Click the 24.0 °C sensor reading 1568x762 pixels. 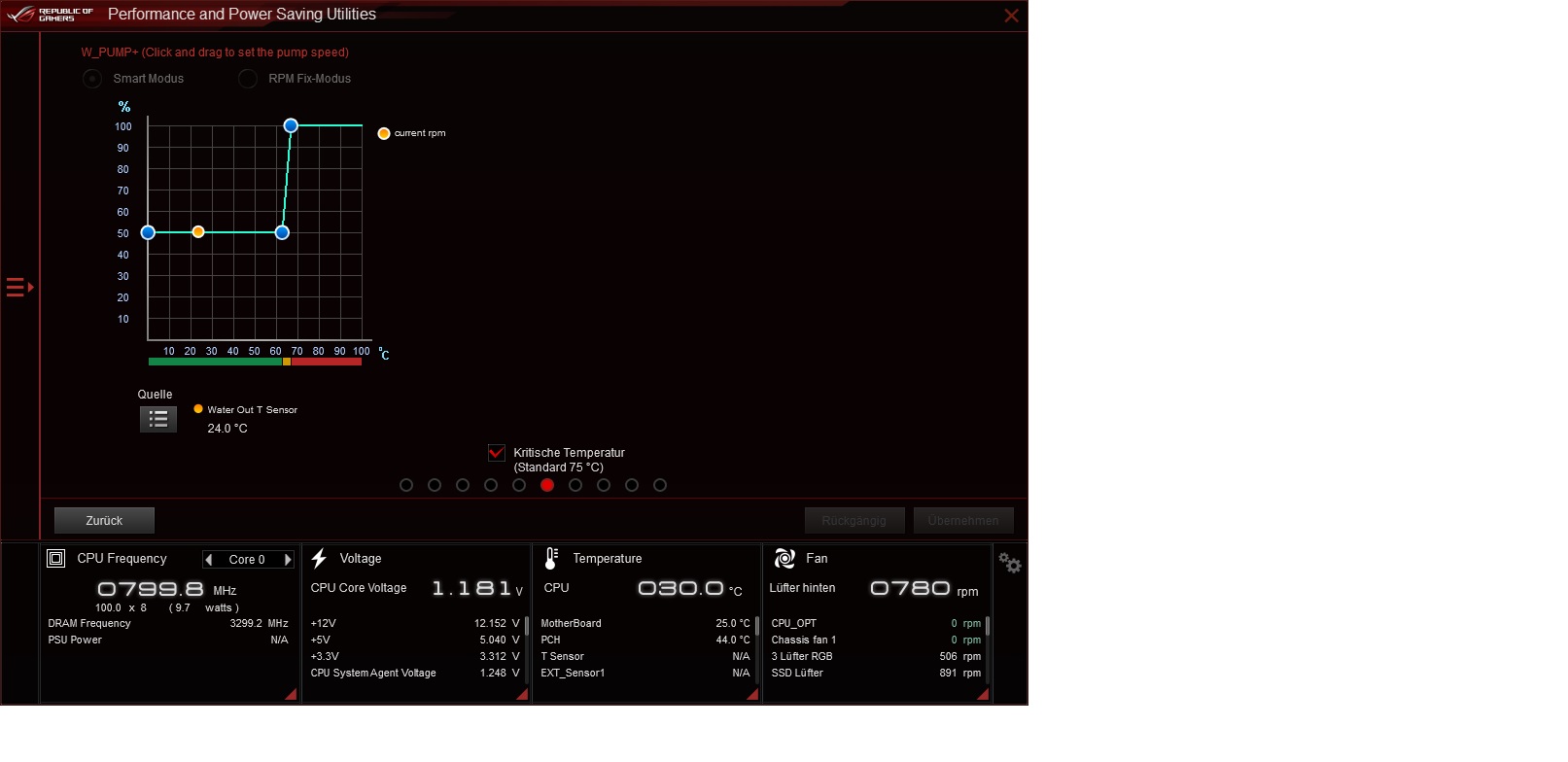227,429
